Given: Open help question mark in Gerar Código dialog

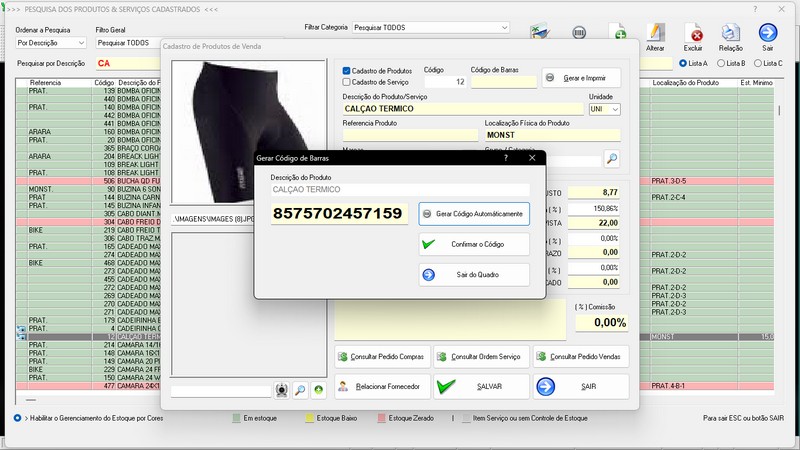Looking at the screenshot, I should [506, 158].
